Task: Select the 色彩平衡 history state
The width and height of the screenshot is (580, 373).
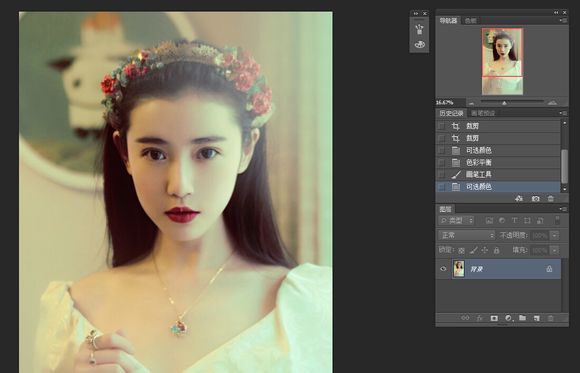Action: click(499, 162)
